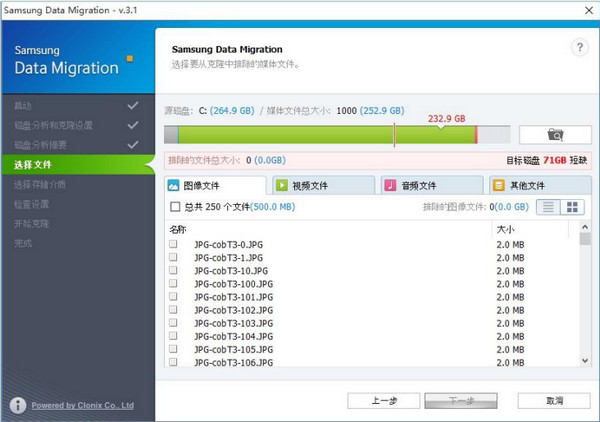Click the 下一步 next button
This screenshot has width=600, height=422.
click(461, 401)
